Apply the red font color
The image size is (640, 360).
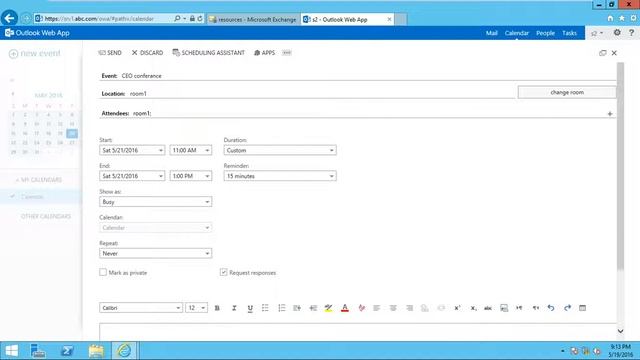pos(345,308)
